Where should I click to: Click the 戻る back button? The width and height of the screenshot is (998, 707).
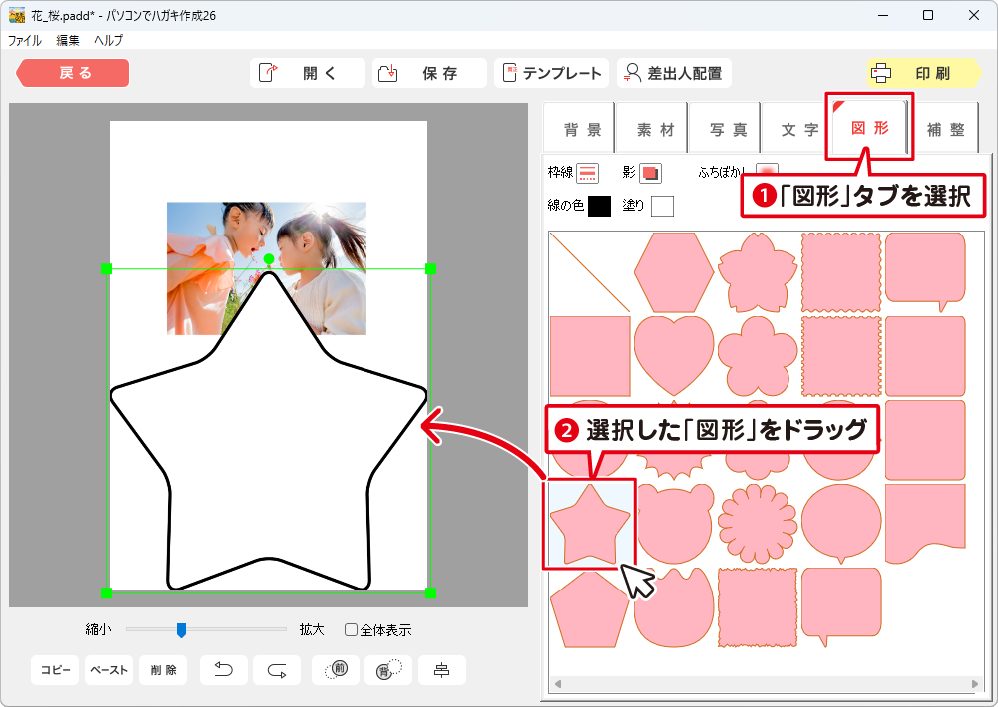pos(73,73)
